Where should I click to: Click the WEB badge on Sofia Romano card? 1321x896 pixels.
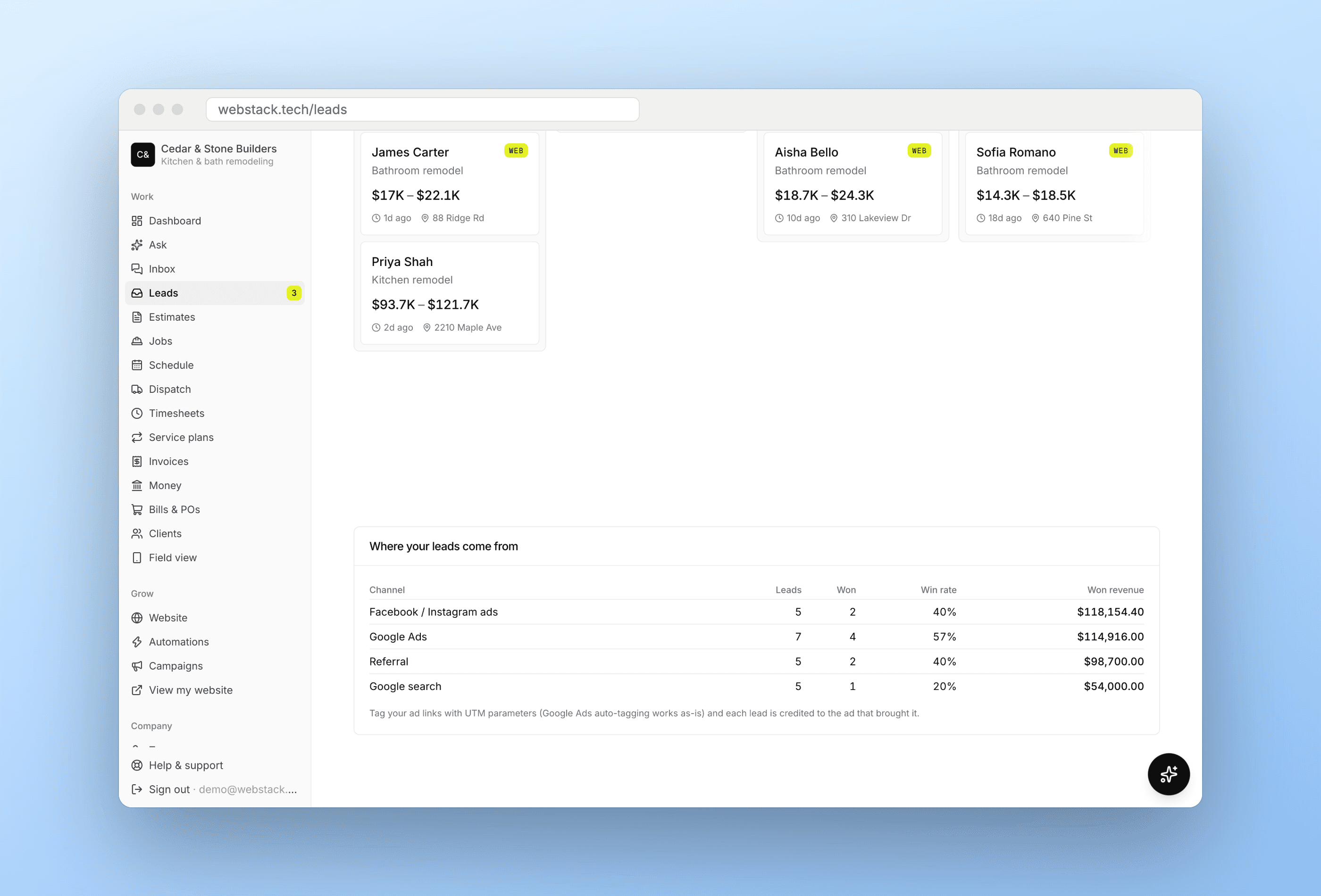[x=1121, y=150]
